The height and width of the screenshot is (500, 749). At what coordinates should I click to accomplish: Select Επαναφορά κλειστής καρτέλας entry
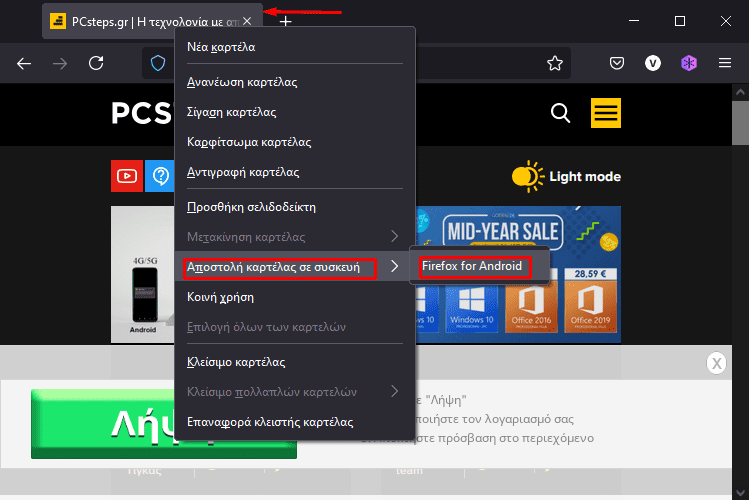pyautogui.click(x=295, y=422)
